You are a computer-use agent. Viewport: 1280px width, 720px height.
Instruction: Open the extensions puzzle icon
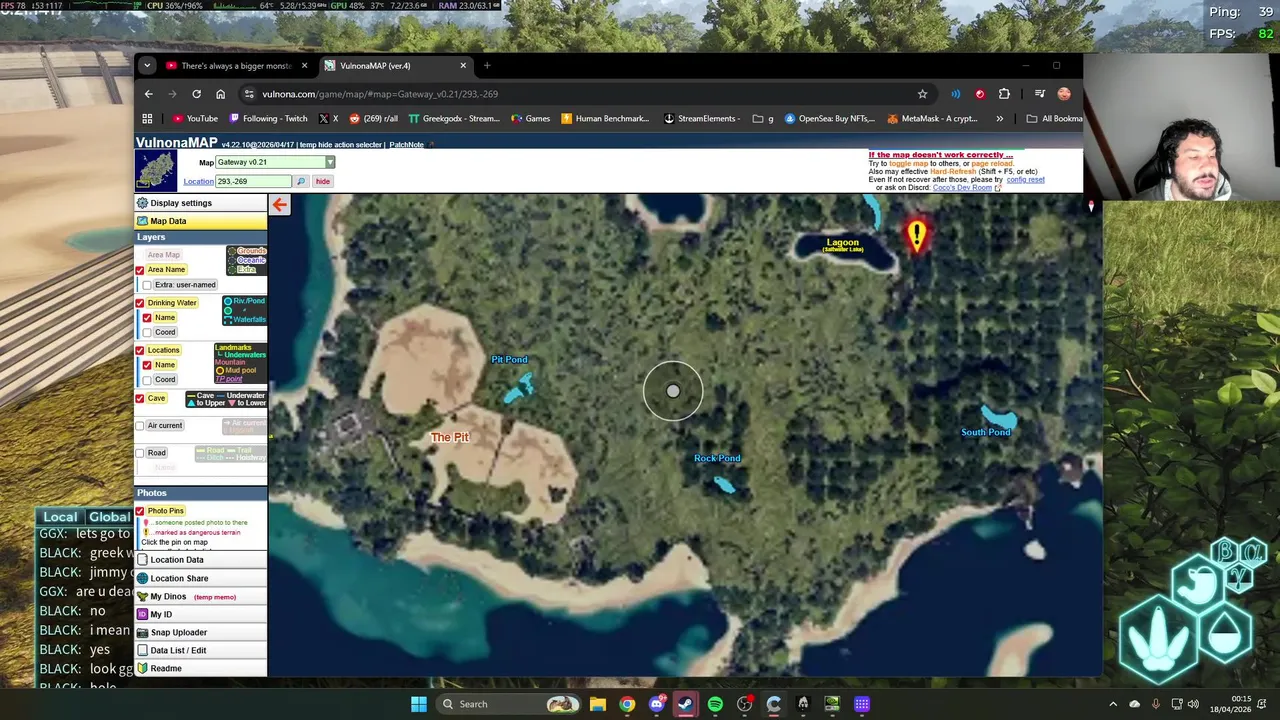point(1004,94)
